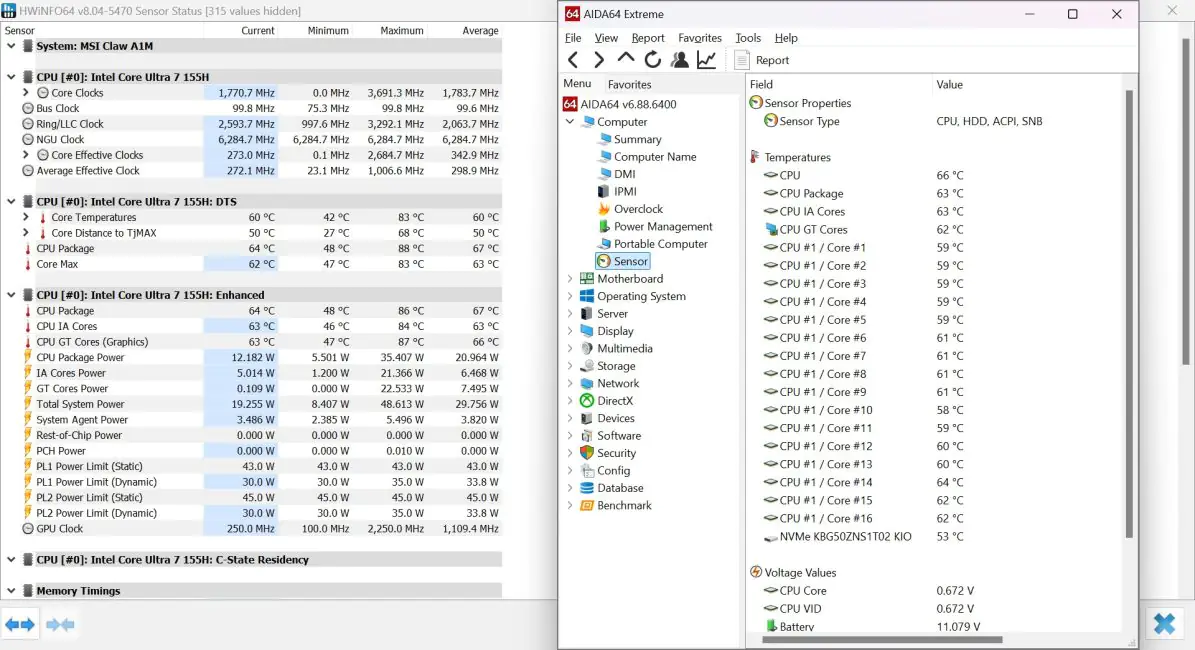Open Power Management tree item
This screenshot has width=1195, height=650.
[x=663, y=227]
